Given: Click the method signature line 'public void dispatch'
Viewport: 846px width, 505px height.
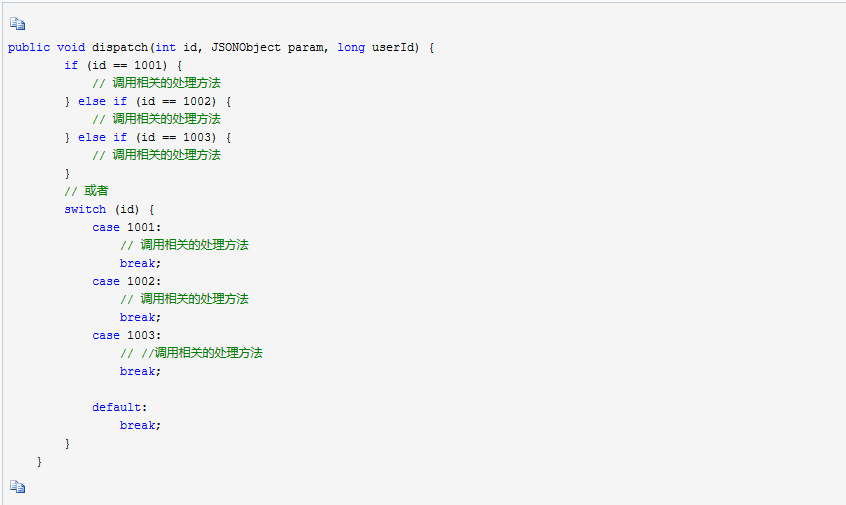Looking at the screenshot, I should [221, 47].
